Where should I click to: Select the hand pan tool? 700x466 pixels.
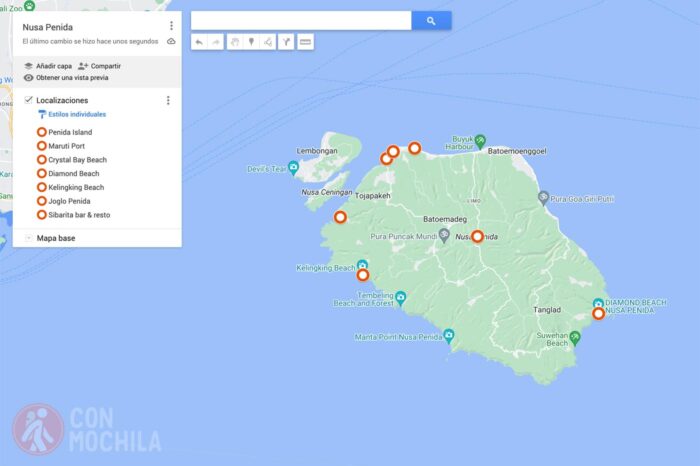coord(235,42)
